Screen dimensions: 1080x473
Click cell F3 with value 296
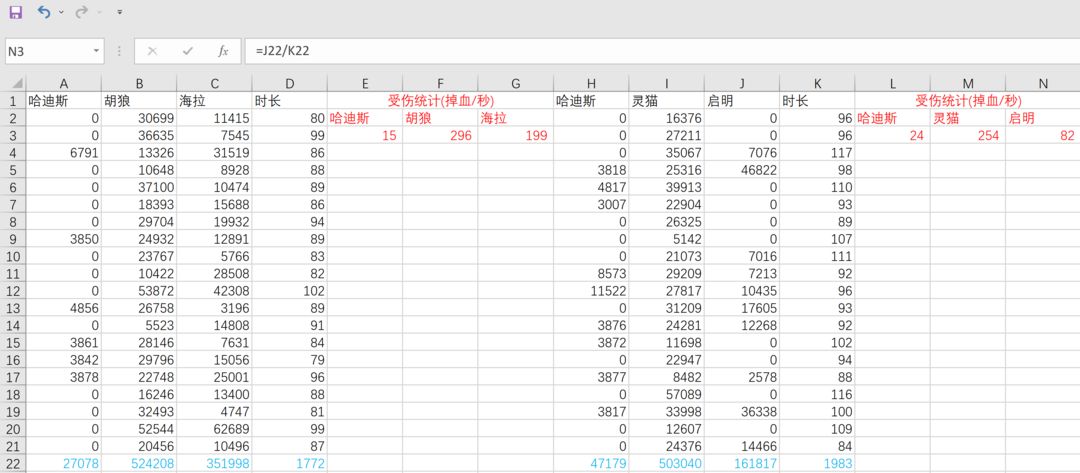pyautogui.click(x=440, y=135)
